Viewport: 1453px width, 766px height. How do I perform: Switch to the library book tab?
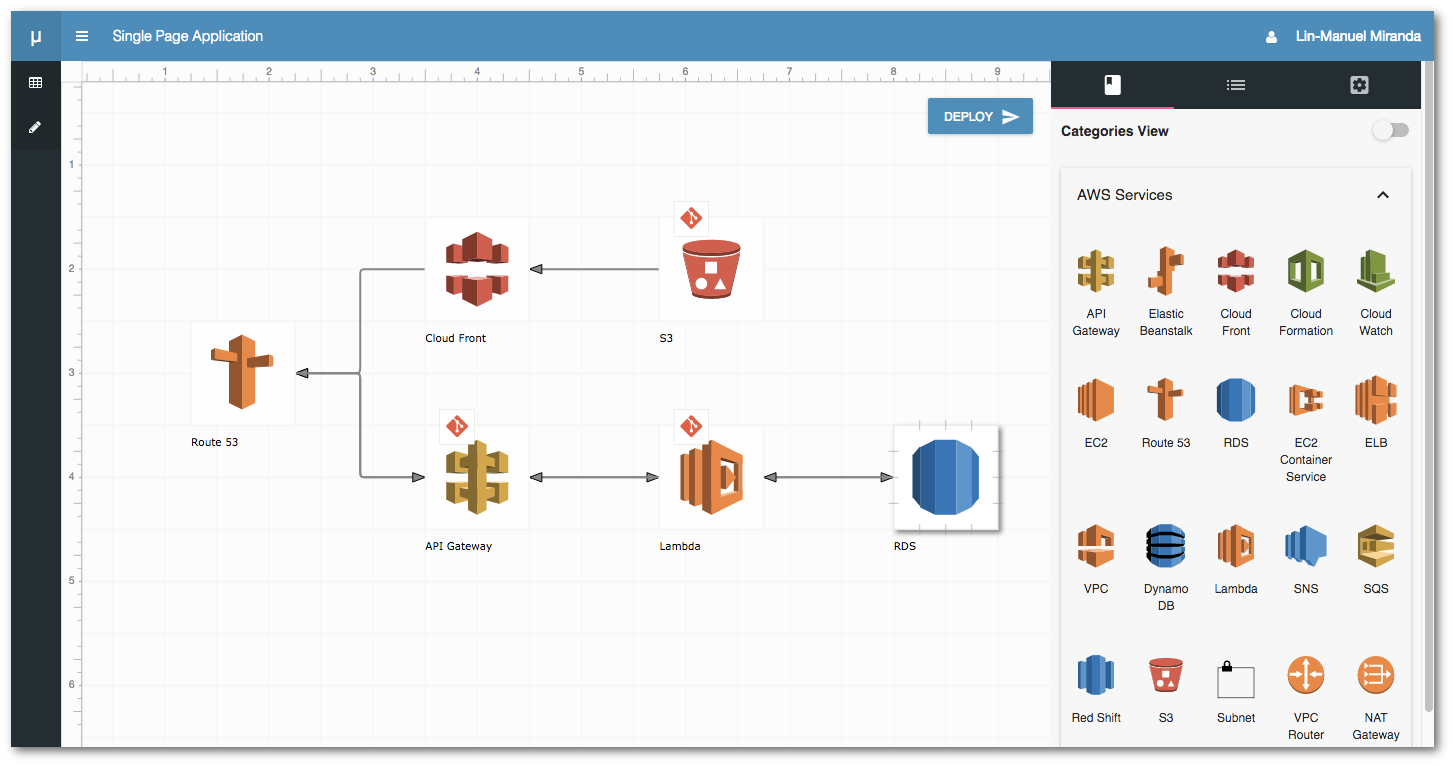pos(1112,85)
